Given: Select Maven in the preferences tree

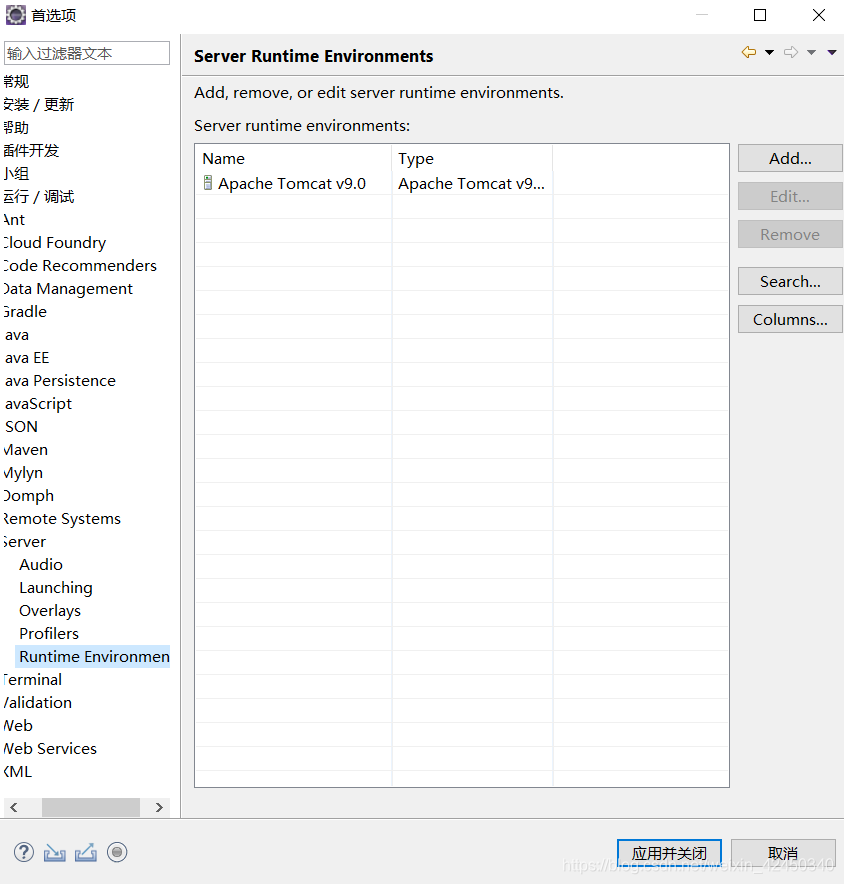Looking at the screenshot, I should coord(25,450).
